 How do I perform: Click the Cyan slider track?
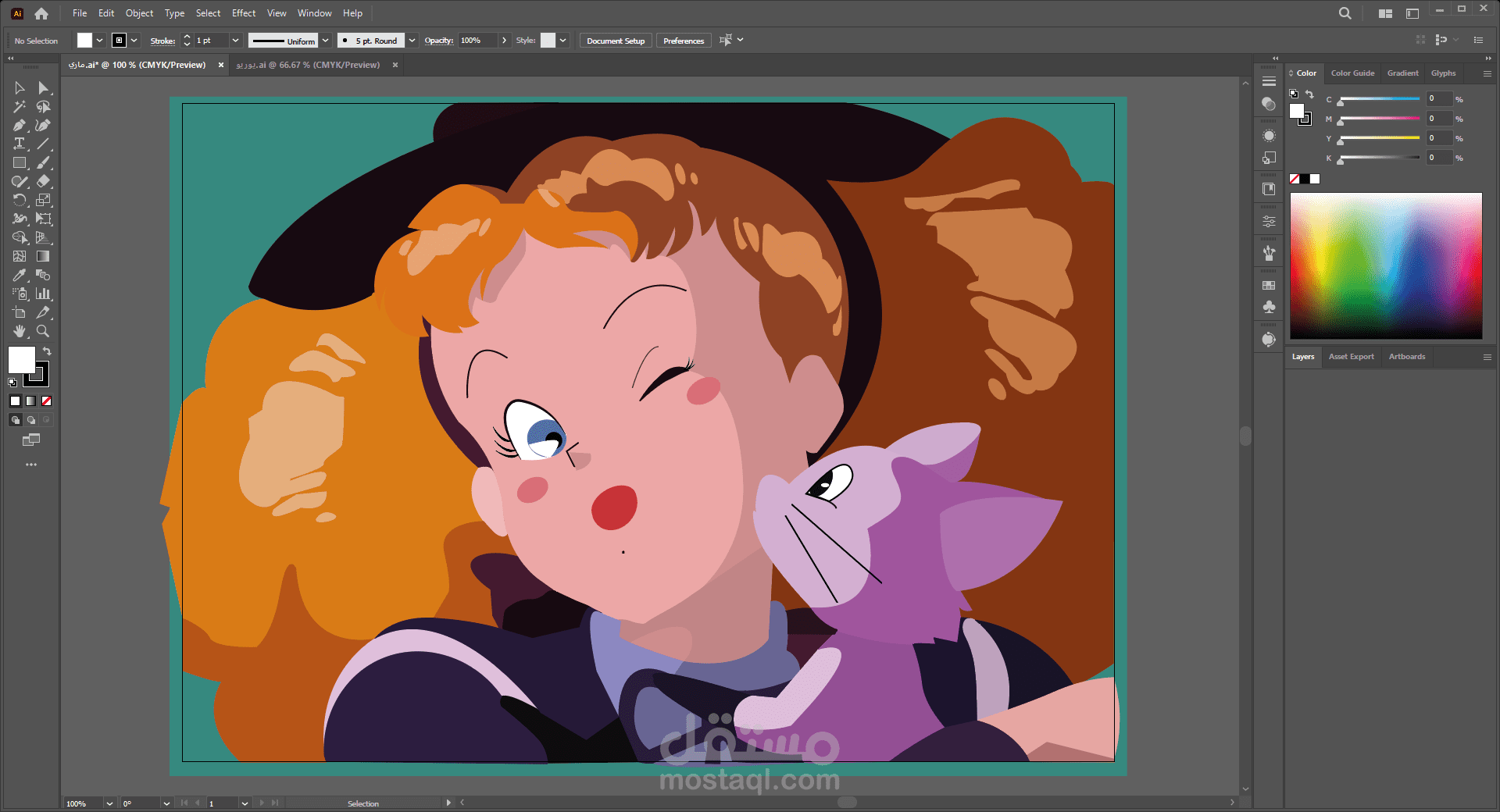click(1380, 99)
